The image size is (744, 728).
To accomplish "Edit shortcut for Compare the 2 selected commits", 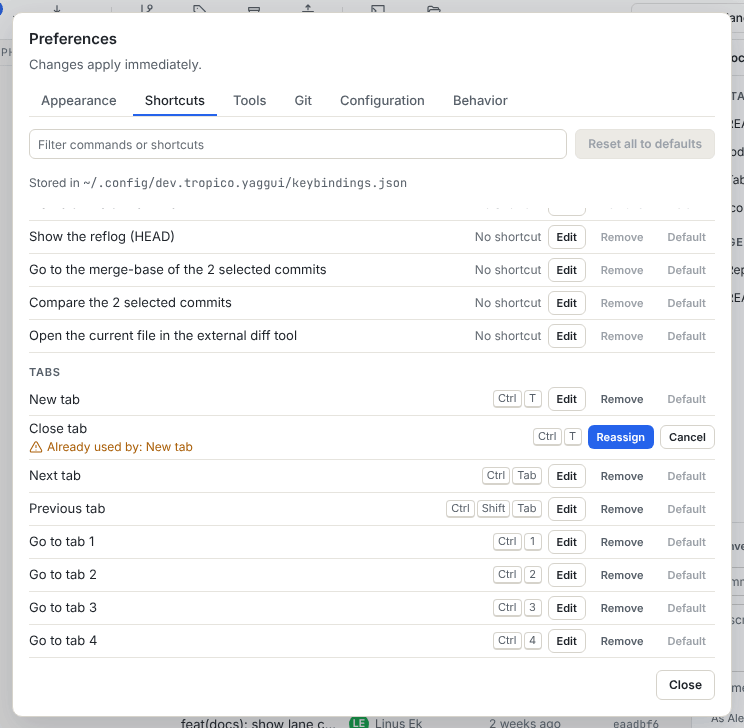I will (567, 303).
